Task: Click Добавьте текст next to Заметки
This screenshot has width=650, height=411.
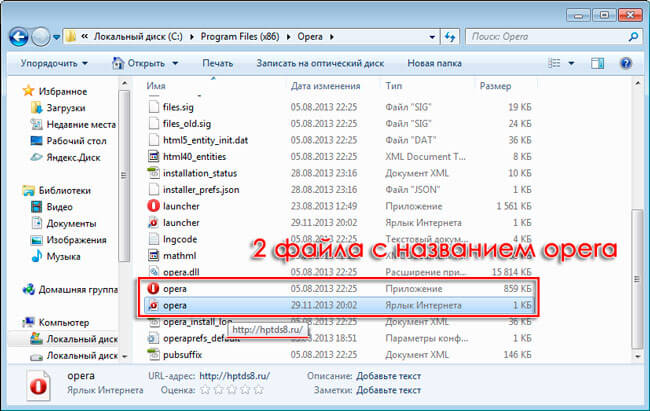Action: [388, 390]
